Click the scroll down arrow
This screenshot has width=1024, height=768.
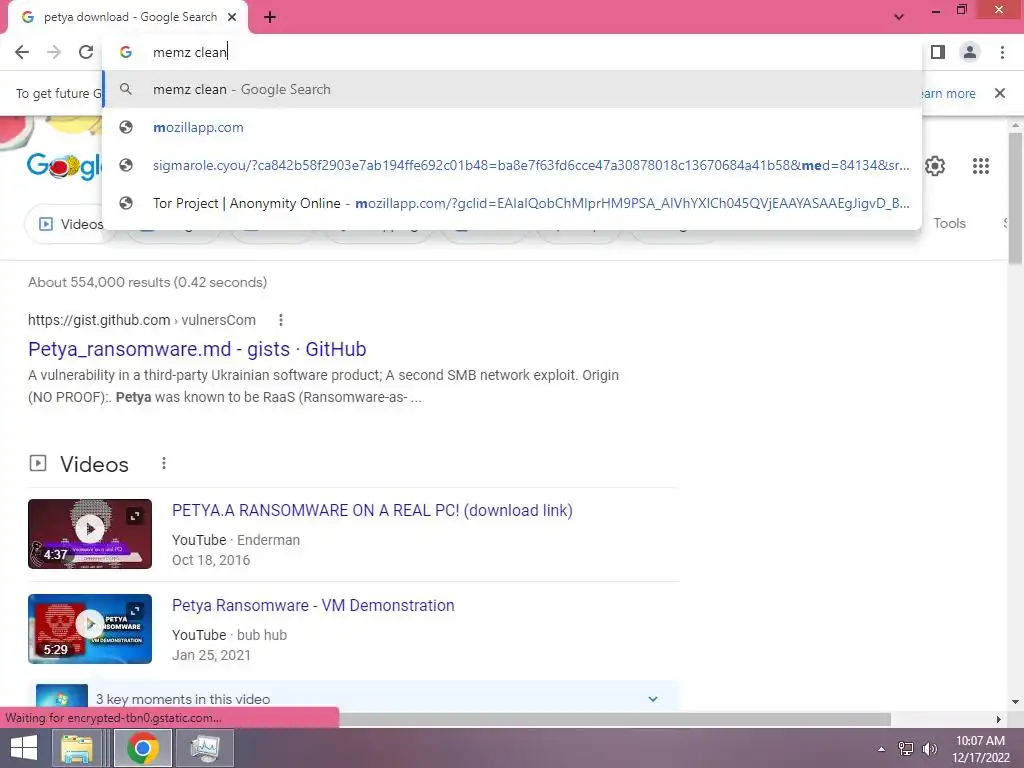click(1015, 702)
